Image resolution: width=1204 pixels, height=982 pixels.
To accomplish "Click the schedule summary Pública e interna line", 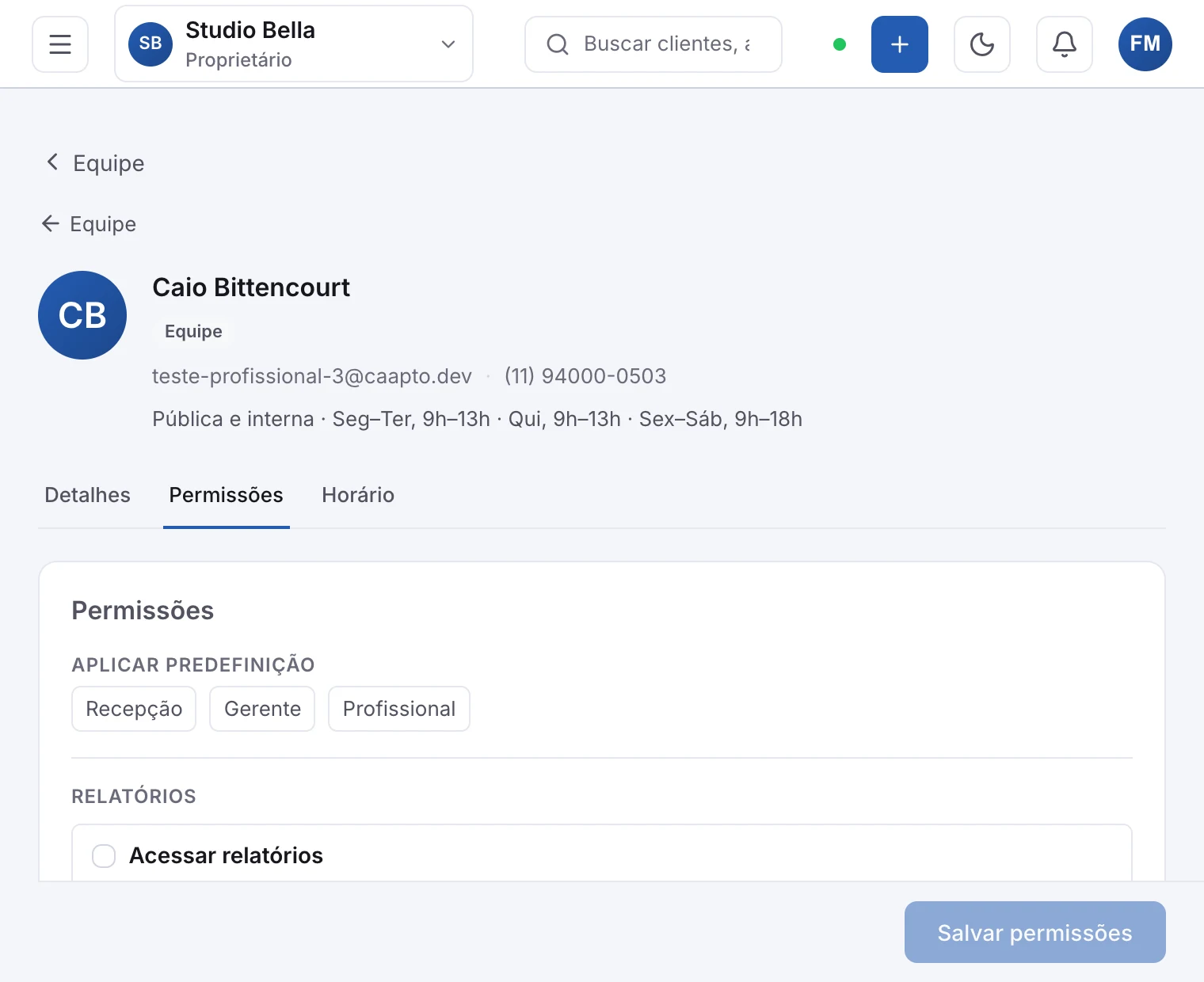I will click(x=477, y=419).
